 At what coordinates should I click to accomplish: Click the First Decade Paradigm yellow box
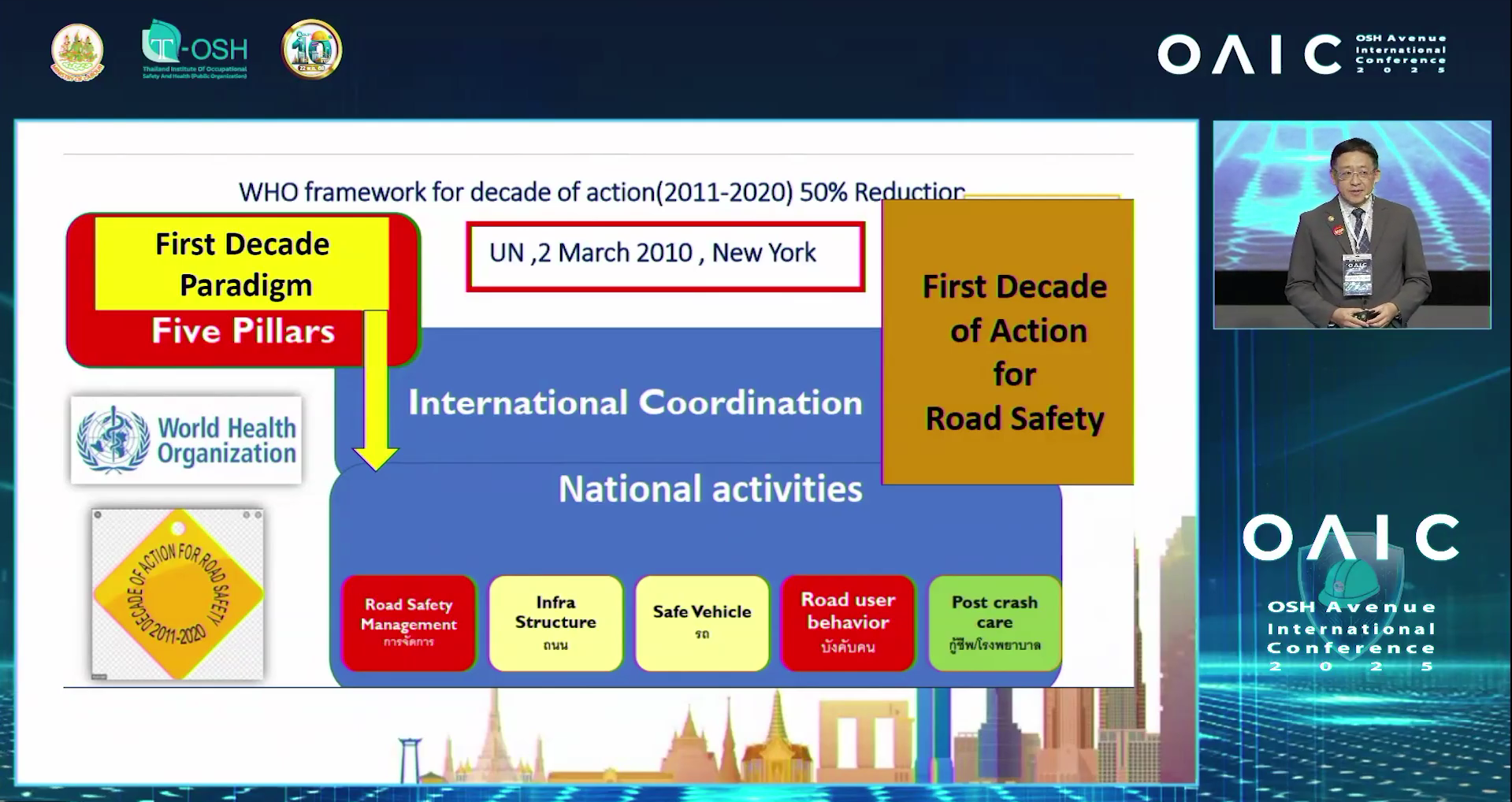tap(242, 264)
